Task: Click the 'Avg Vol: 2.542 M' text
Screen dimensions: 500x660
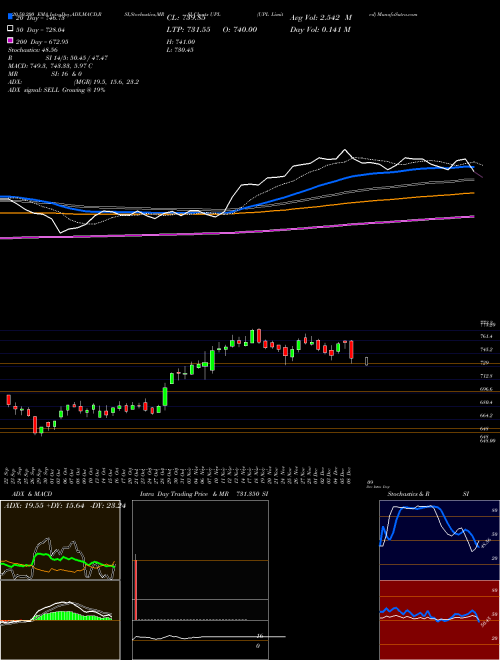Action: tap(320, 18)
